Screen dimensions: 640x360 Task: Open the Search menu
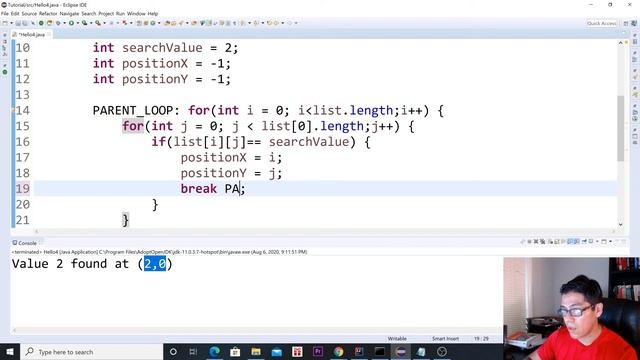click(x=89, y=13)
